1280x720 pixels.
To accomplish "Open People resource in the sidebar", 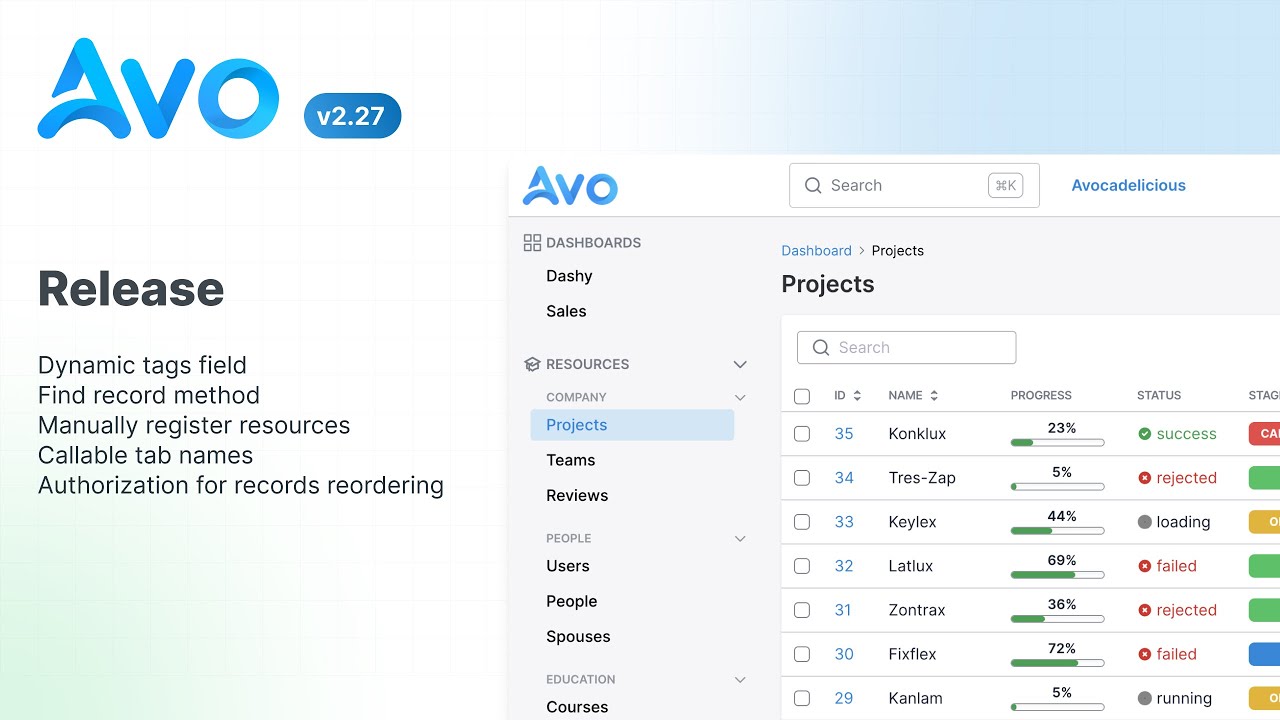I will tap(572, 601).
